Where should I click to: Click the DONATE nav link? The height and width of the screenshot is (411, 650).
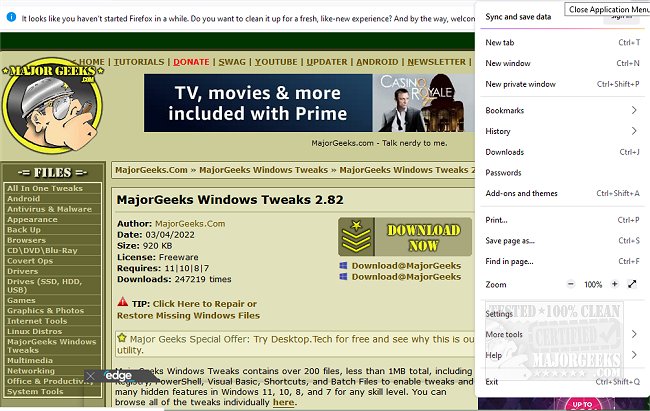click(x=191, y=62)
